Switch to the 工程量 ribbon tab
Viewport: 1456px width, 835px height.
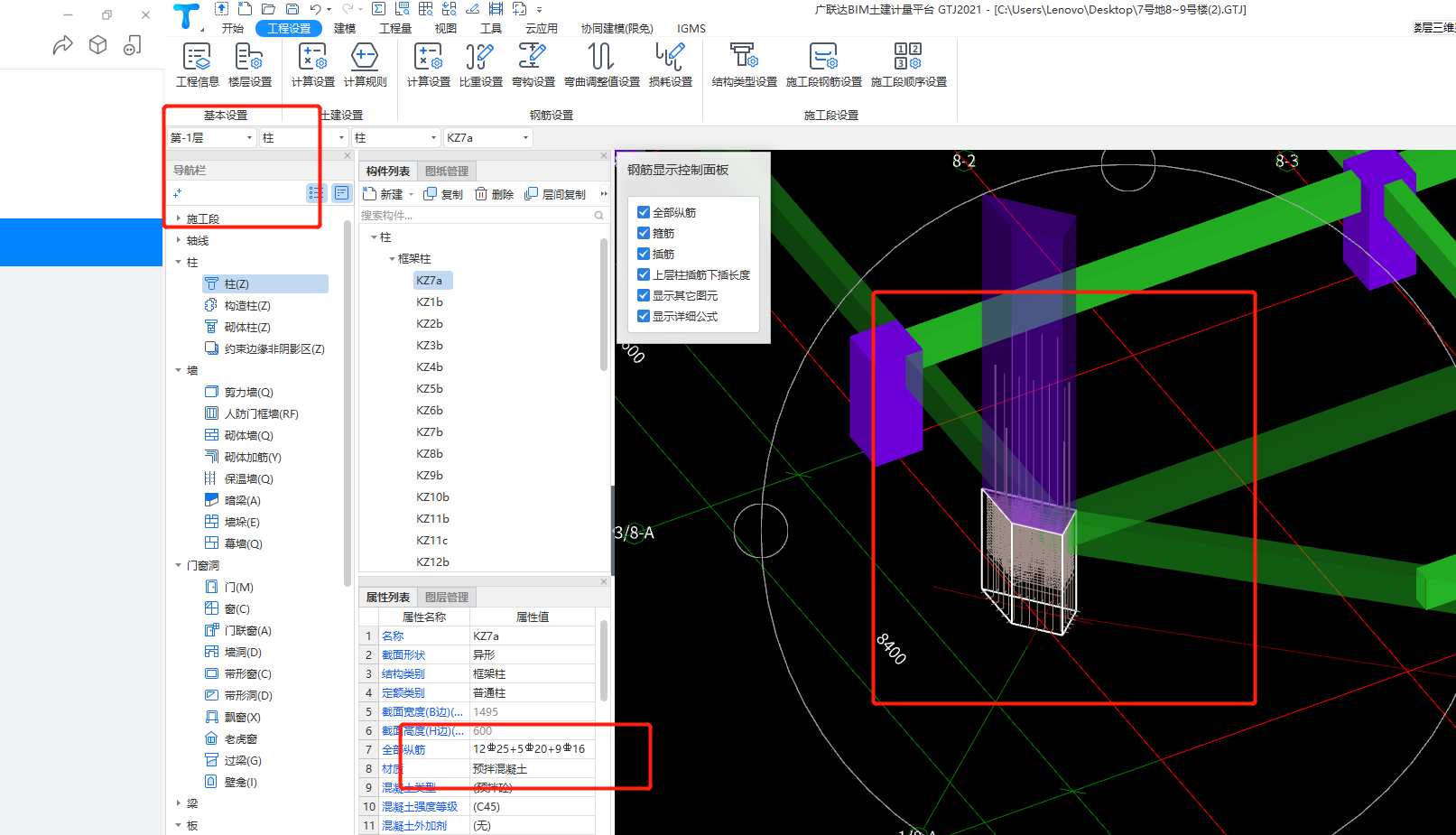[x=395, y=28]
